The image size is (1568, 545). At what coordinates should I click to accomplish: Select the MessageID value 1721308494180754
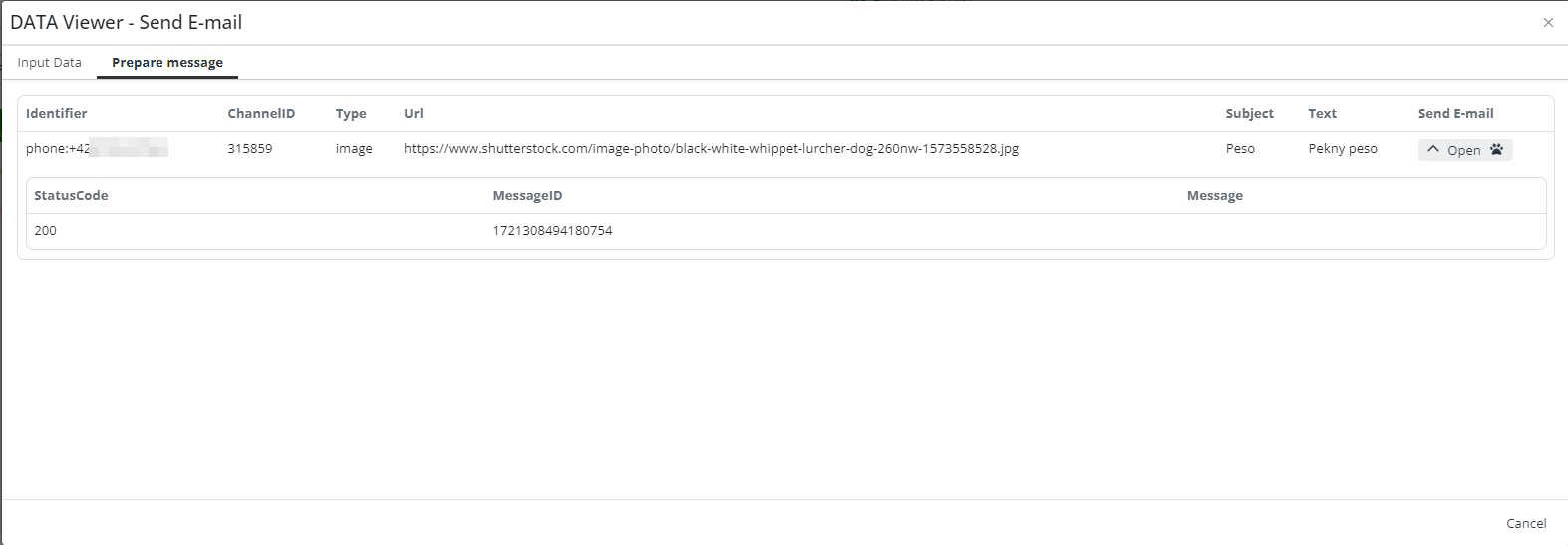pyautogui.click(x=552, y=231)
